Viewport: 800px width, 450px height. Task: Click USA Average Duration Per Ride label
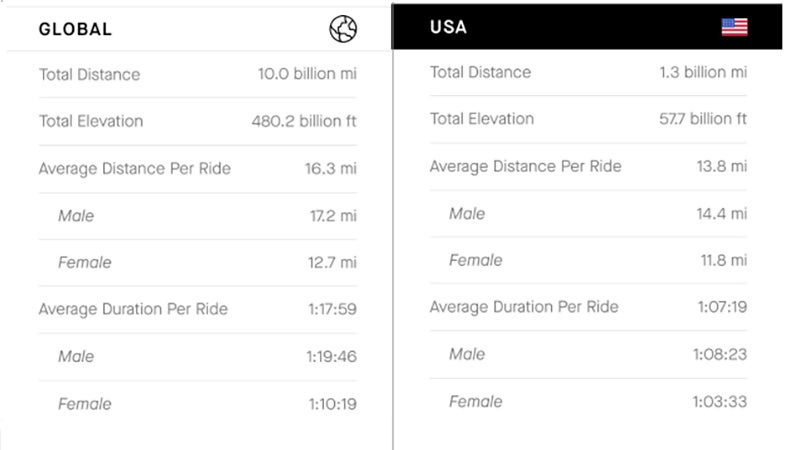pyautogui.click(x=524, y=307)
